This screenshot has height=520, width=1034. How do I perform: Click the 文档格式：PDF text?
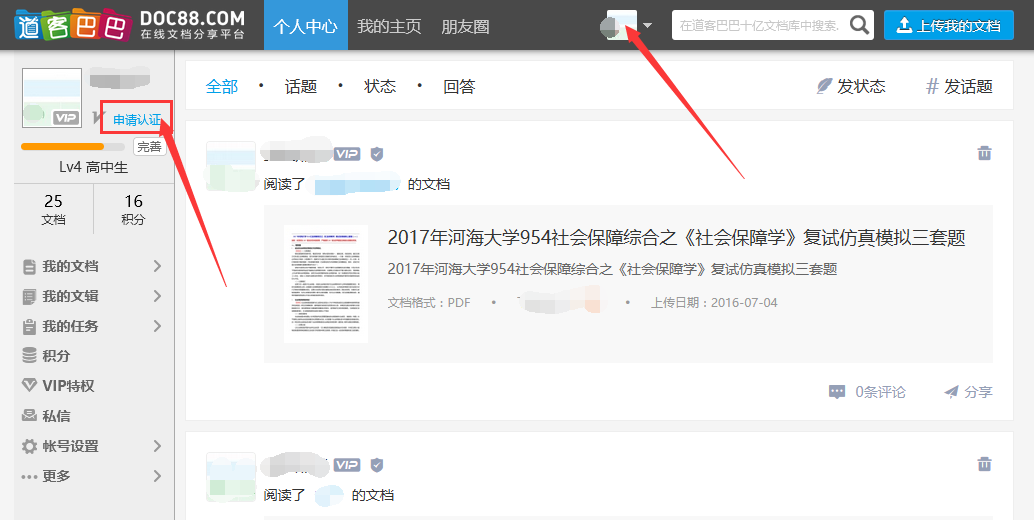pos(429,303)
